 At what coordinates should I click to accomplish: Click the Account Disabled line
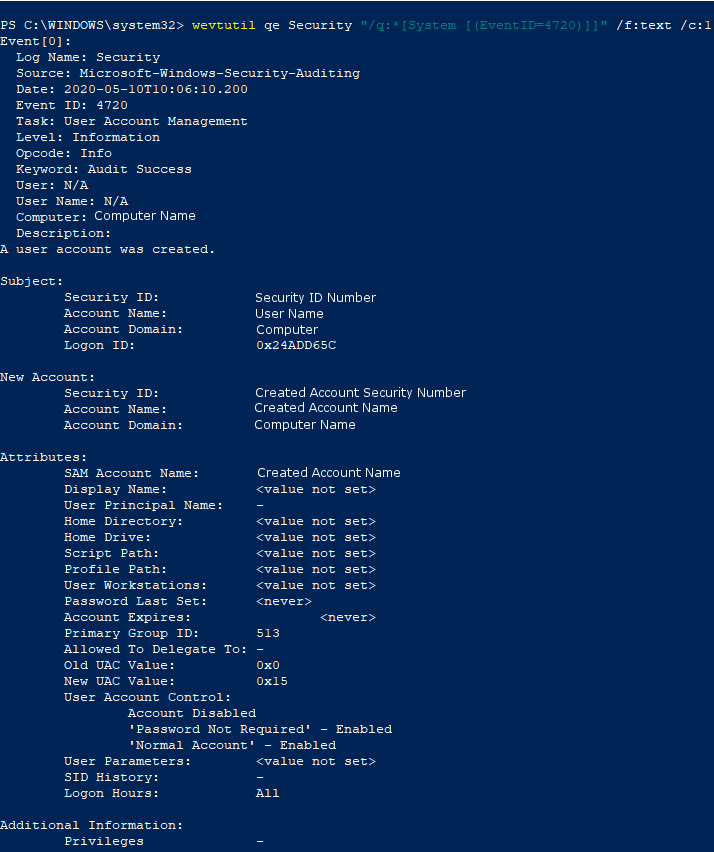point(192,713)
